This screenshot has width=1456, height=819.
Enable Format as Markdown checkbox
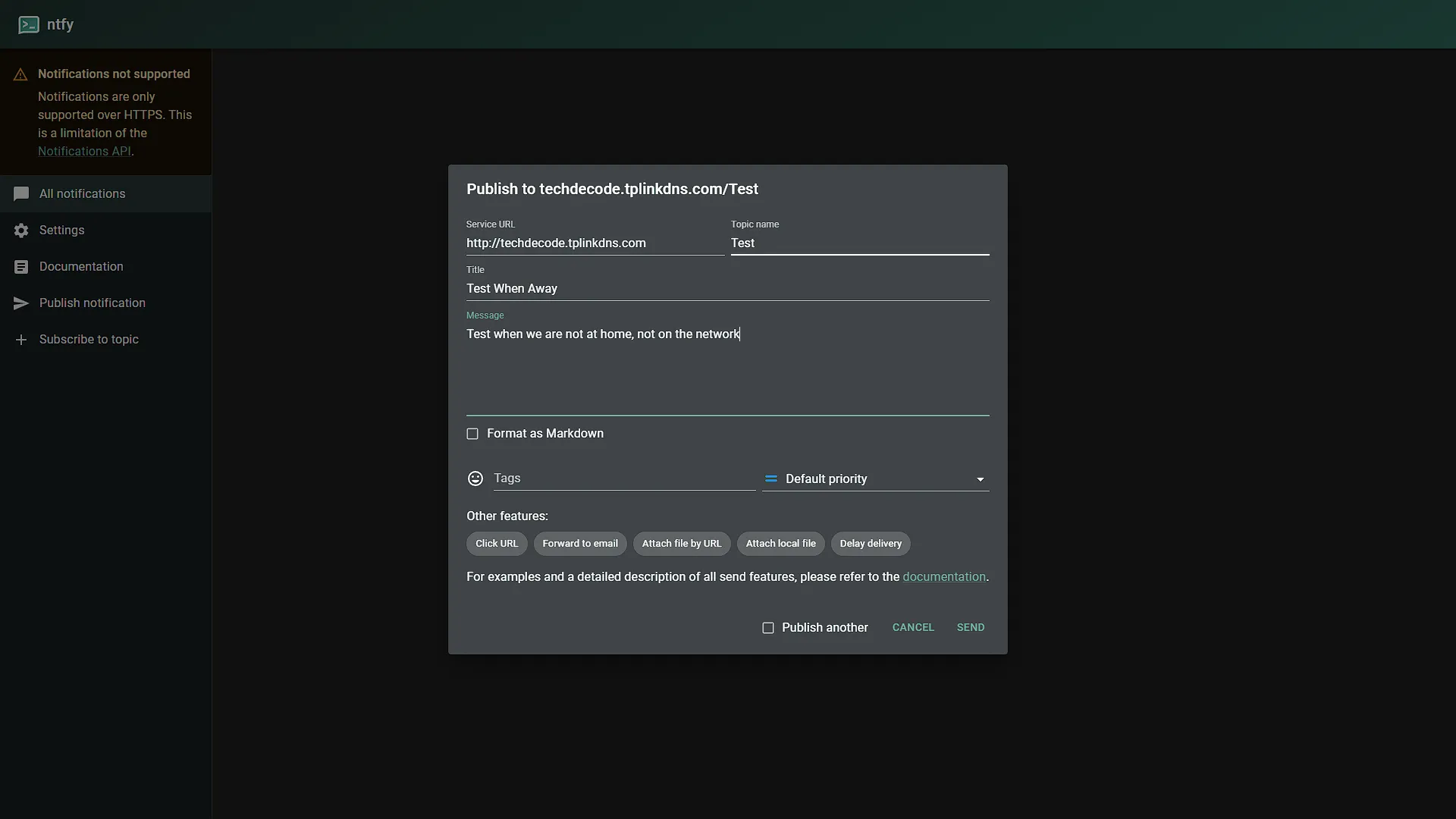coord(472,434)
